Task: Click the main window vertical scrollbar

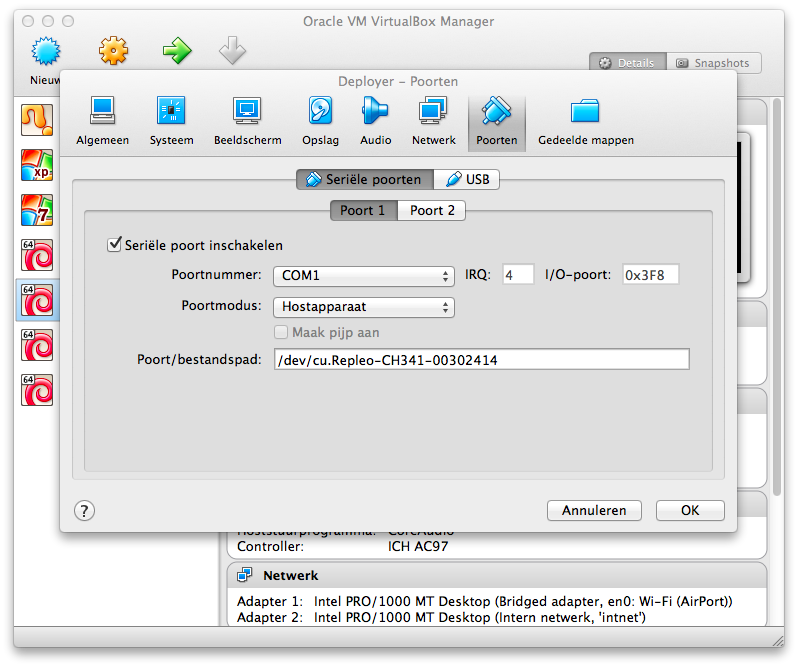Action: pyautogui.click(x=777, y=298)
